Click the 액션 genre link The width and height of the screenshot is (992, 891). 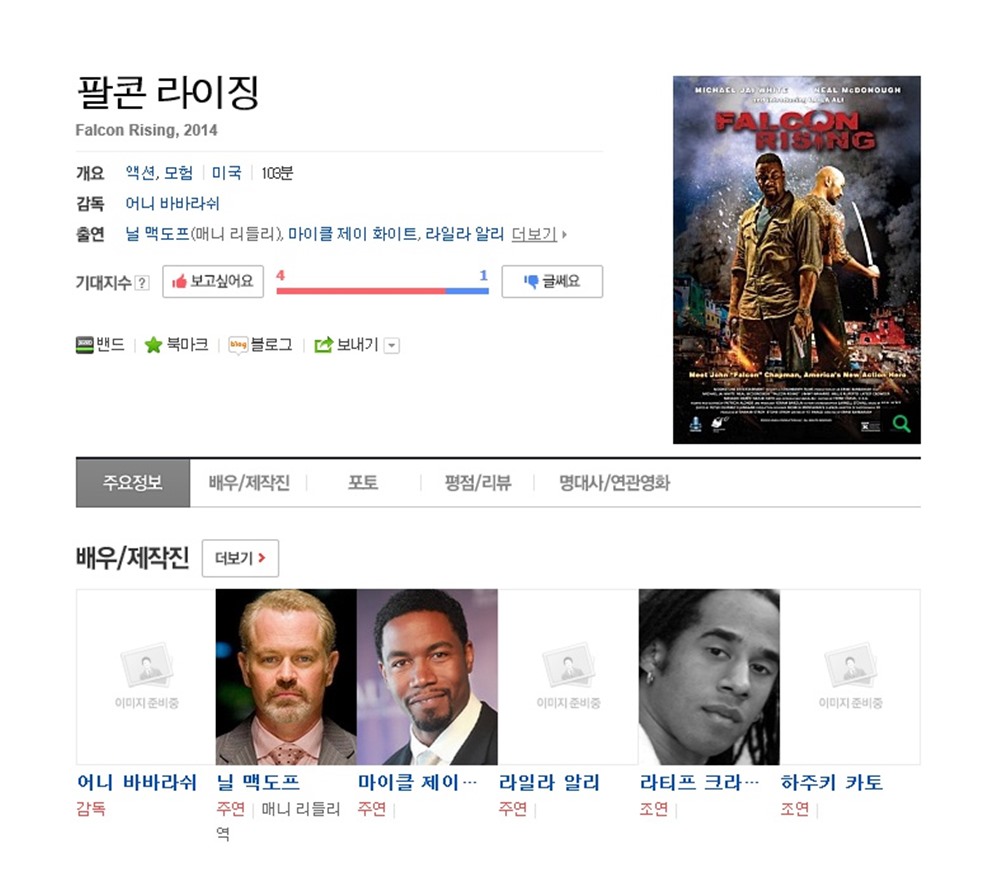point(140,173)
